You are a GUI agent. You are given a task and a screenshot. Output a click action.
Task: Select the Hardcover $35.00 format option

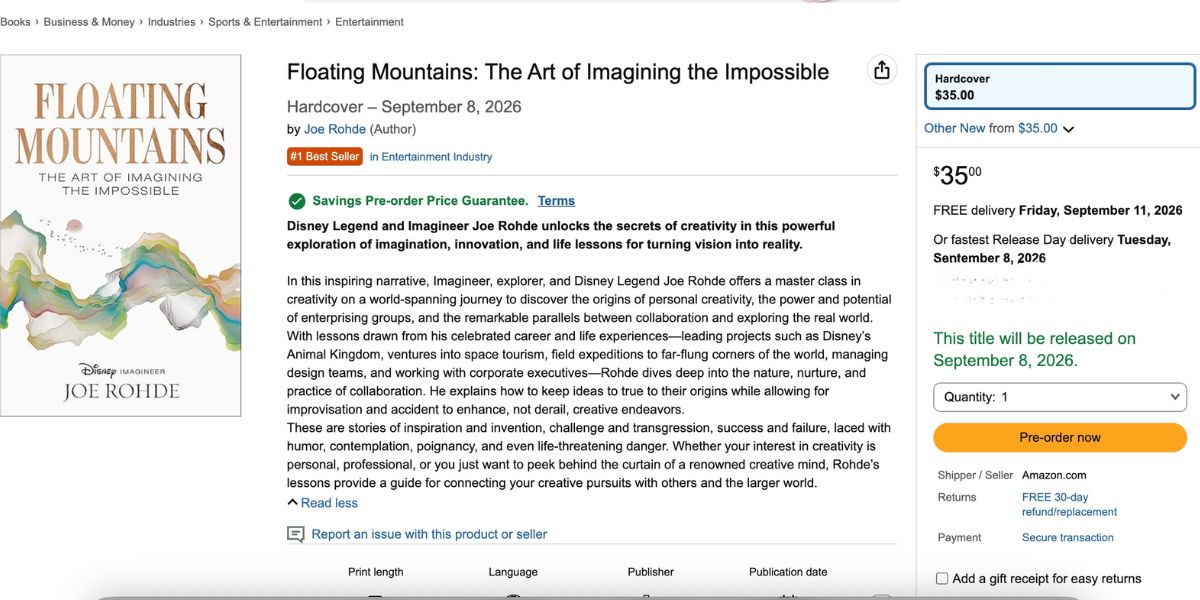point(1059,87)
